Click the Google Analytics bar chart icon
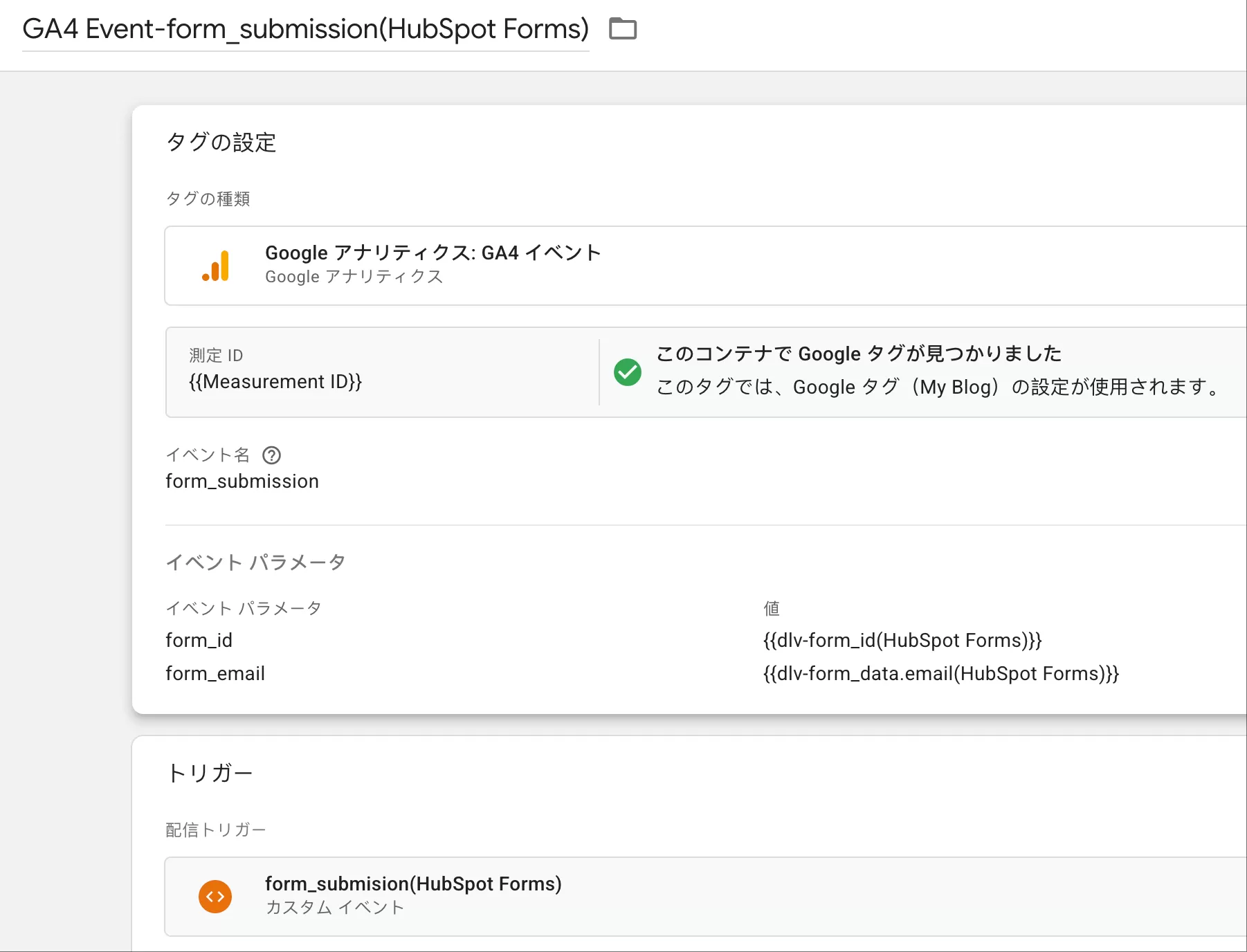1247x952 pixels. (216, 266)
